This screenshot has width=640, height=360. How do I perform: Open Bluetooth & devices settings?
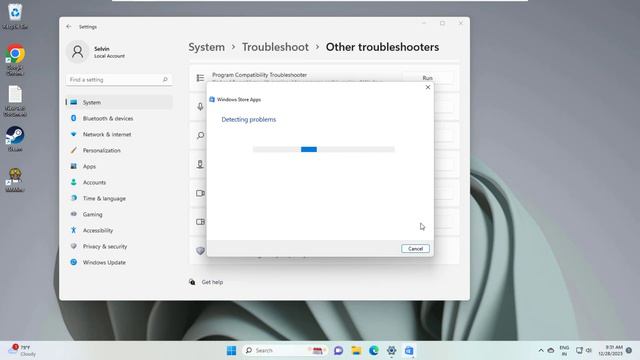click(x=119, y=118)
